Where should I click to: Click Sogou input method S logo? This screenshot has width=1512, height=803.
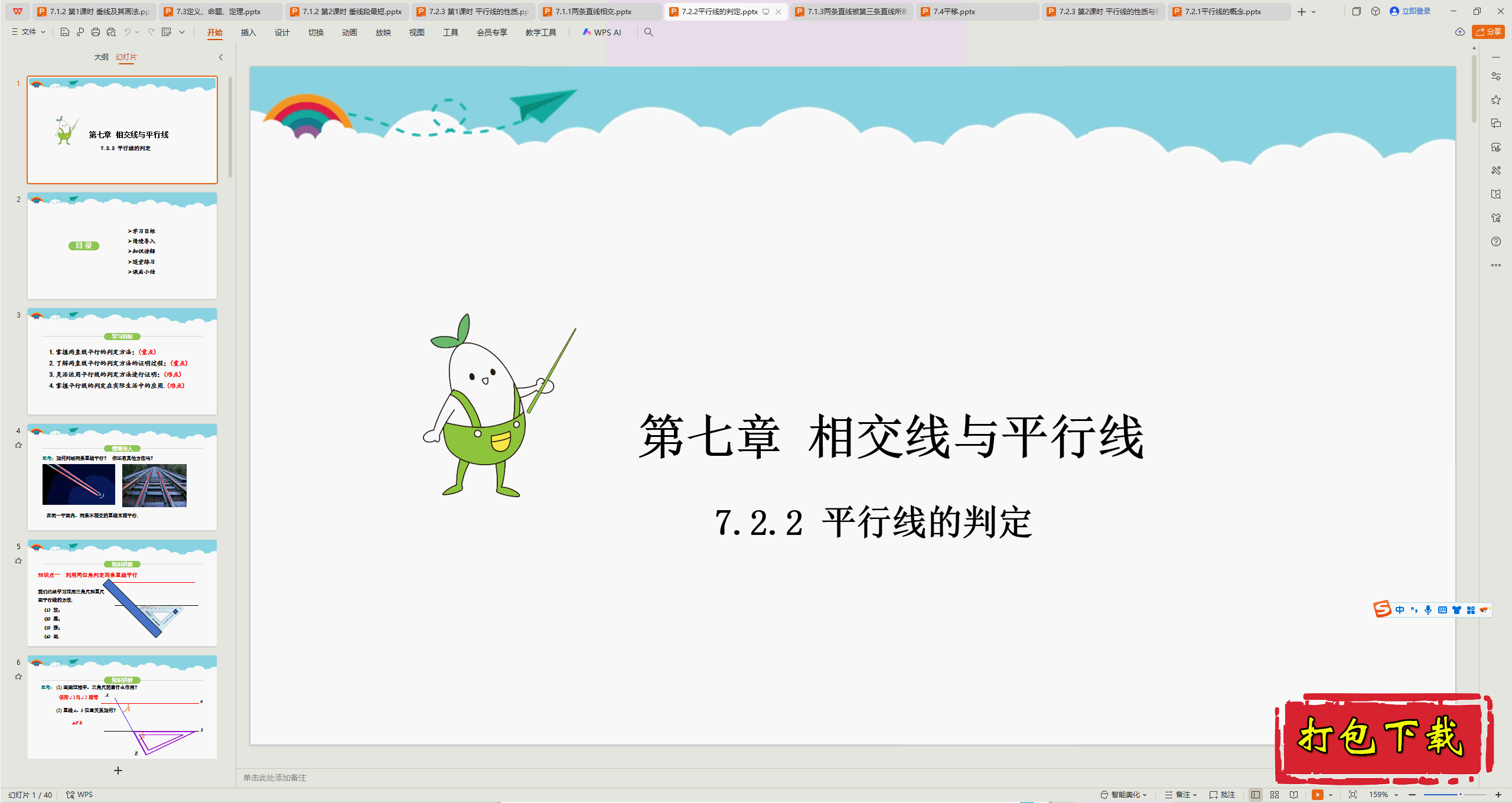(x=1383, y=609)
